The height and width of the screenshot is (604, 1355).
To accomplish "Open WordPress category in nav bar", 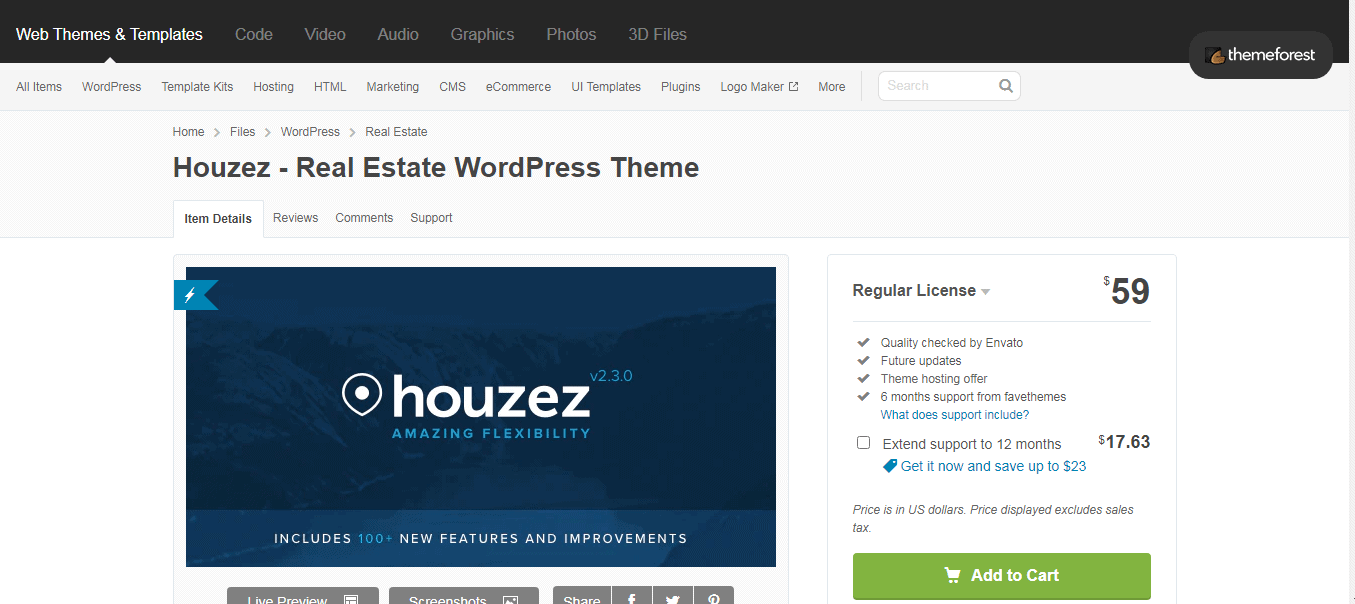I will click(111, 87).
